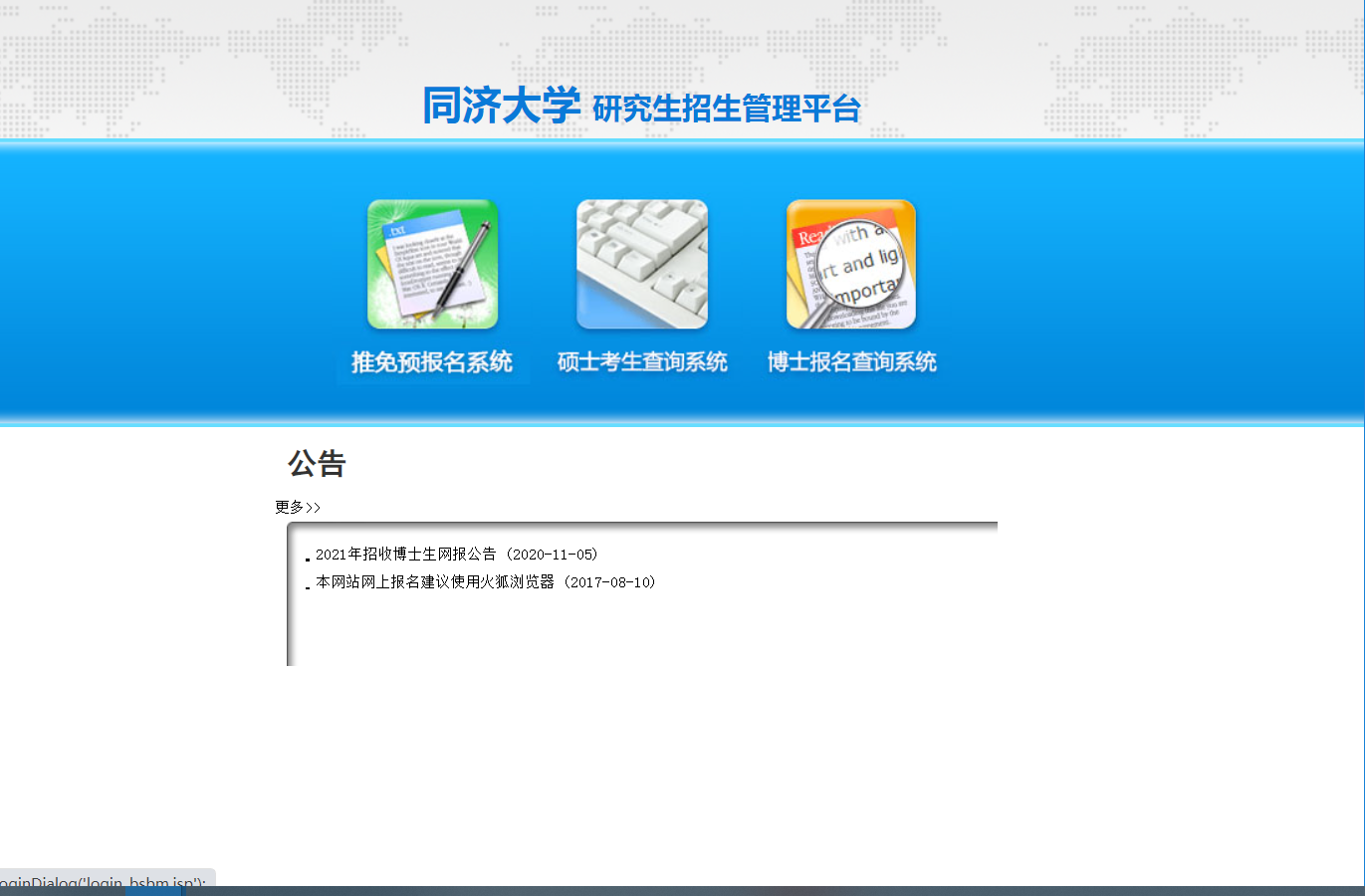Open the 硕士考生查询系统 keyboard icon
Screen dimensions: 1365x896
tap(642, 265)
